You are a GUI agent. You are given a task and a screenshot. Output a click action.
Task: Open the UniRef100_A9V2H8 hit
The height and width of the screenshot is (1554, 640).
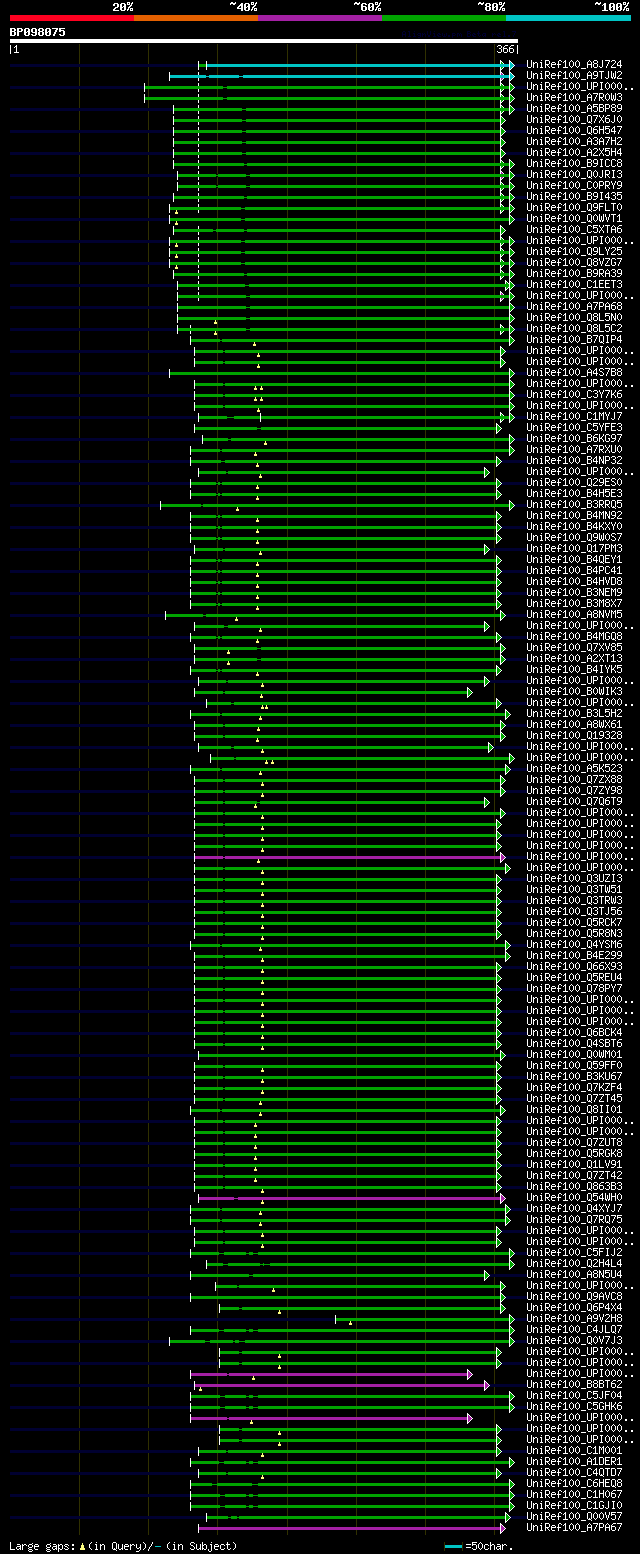click(x=574, y=1319)
